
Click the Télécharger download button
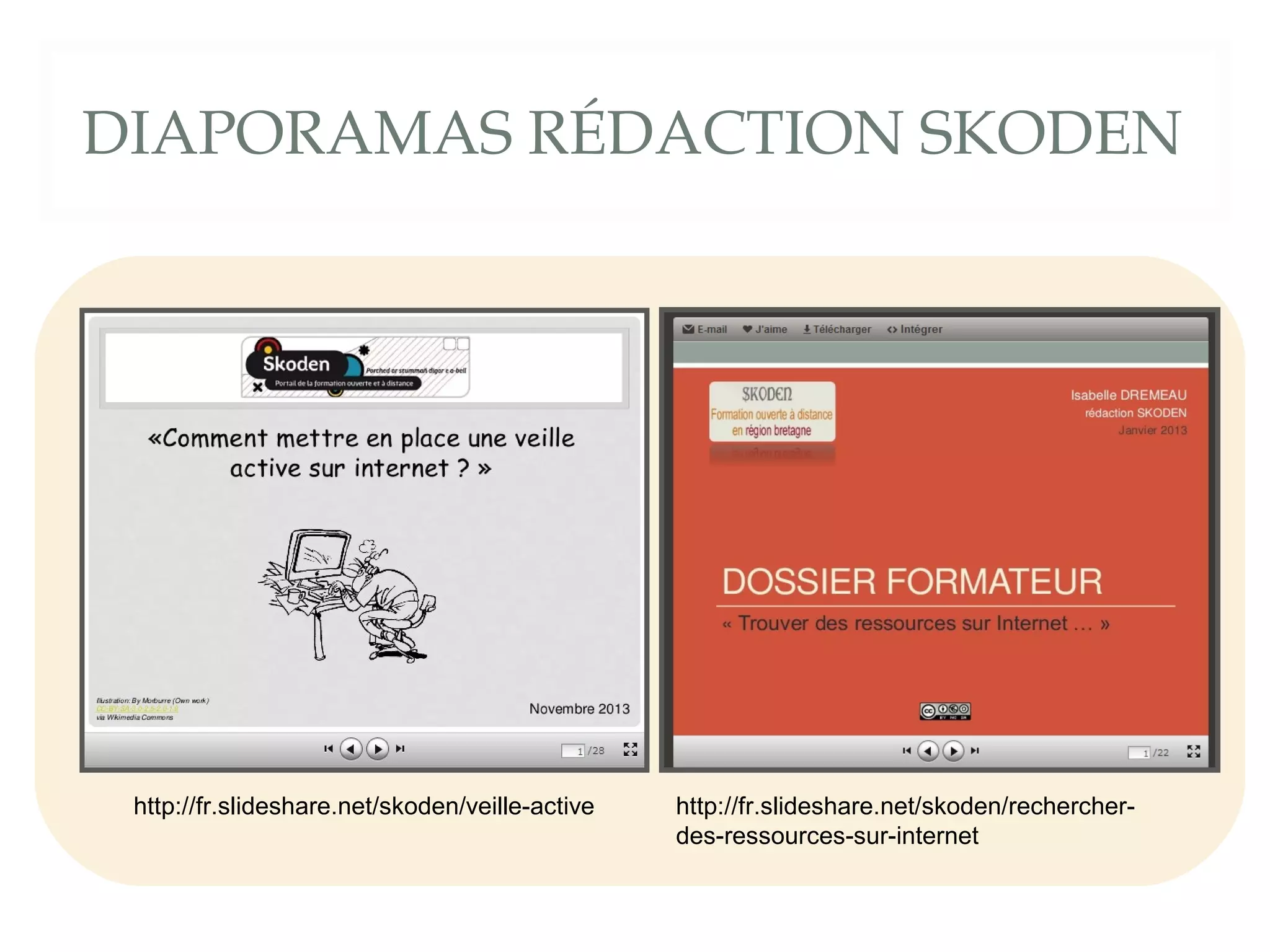click(x=837, y=329)
